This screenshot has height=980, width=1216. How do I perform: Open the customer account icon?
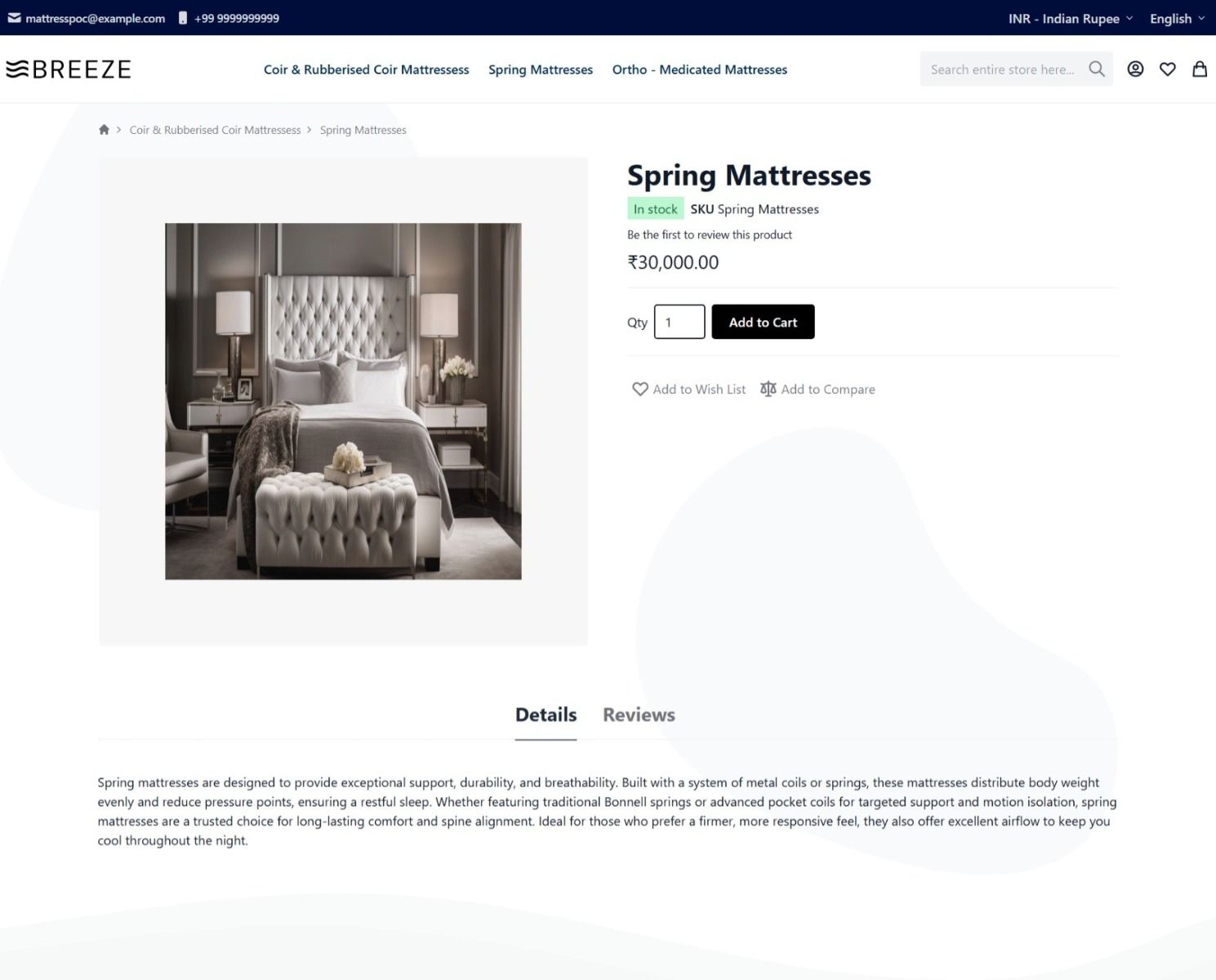[x=1135, y=69]
